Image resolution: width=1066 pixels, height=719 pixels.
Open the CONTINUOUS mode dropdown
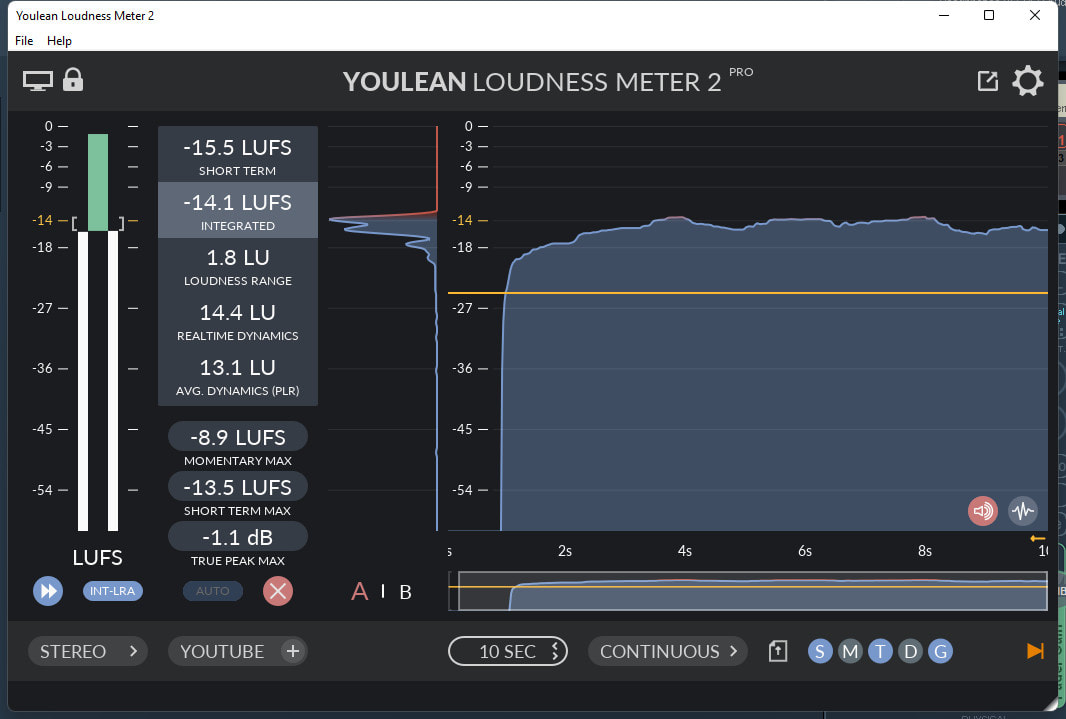tap(668, 651)
